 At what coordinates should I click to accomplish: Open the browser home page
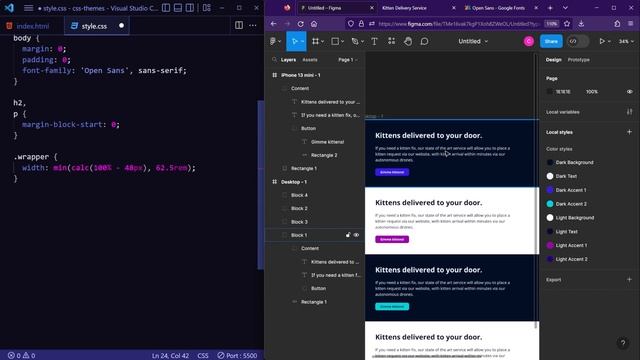[x=314, y=24]
